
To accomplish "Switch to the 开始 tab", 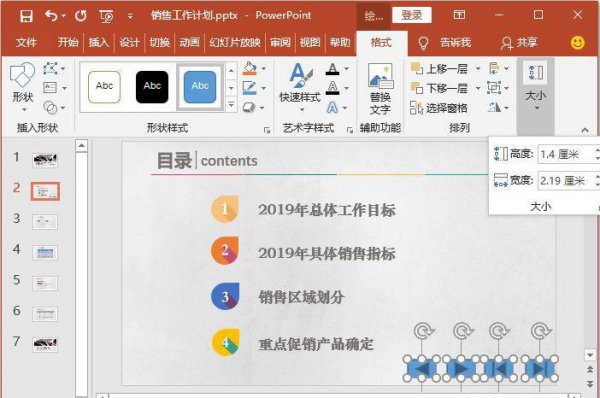I will pos(68,42).
